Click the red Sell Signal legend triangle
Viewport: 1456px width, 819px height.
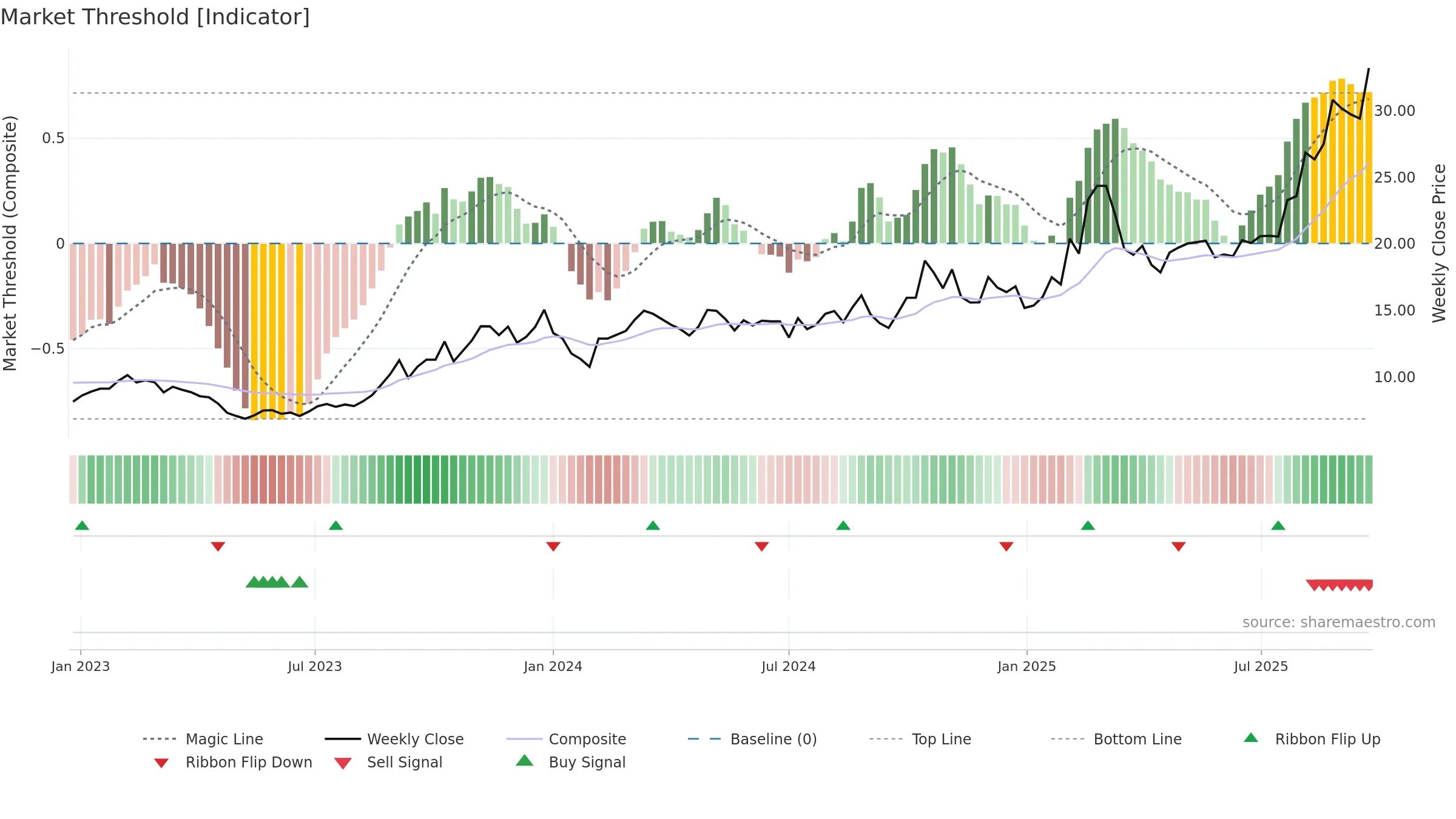click(x=343, y=763)
